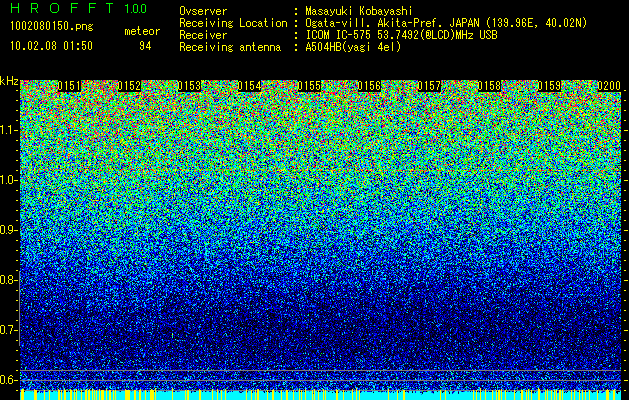
Task: Click the 0.7 frequency axis label
Action: tap(8, 330)
